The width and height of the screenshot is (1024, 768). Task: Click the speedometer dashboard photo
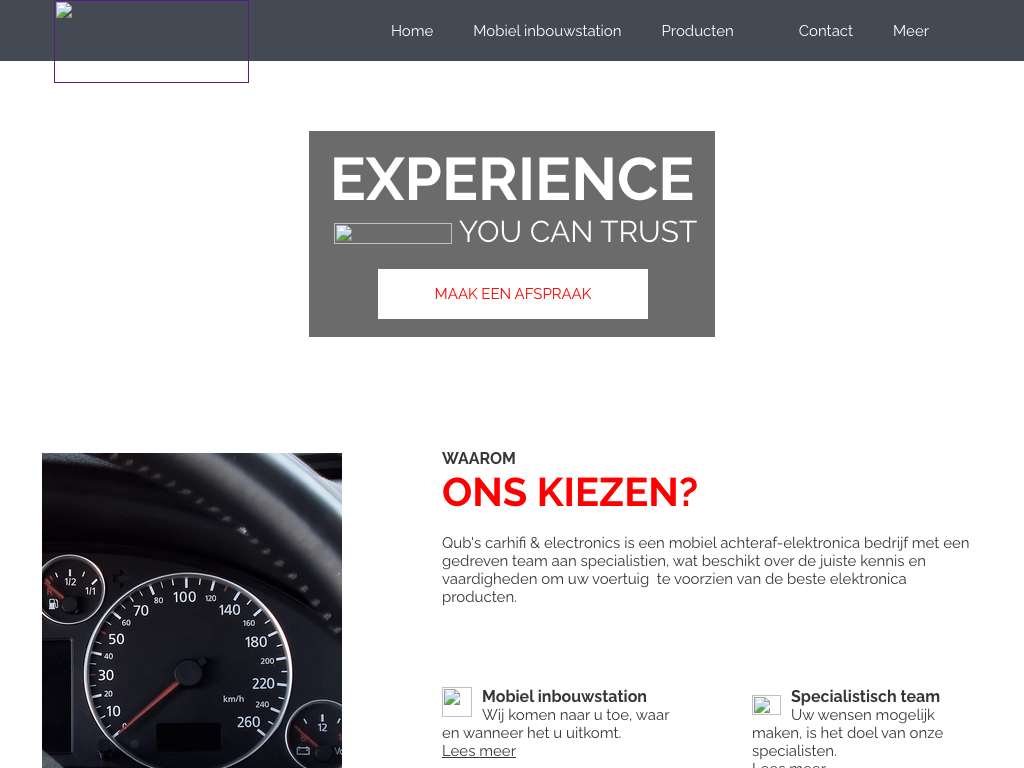[192, 610]
